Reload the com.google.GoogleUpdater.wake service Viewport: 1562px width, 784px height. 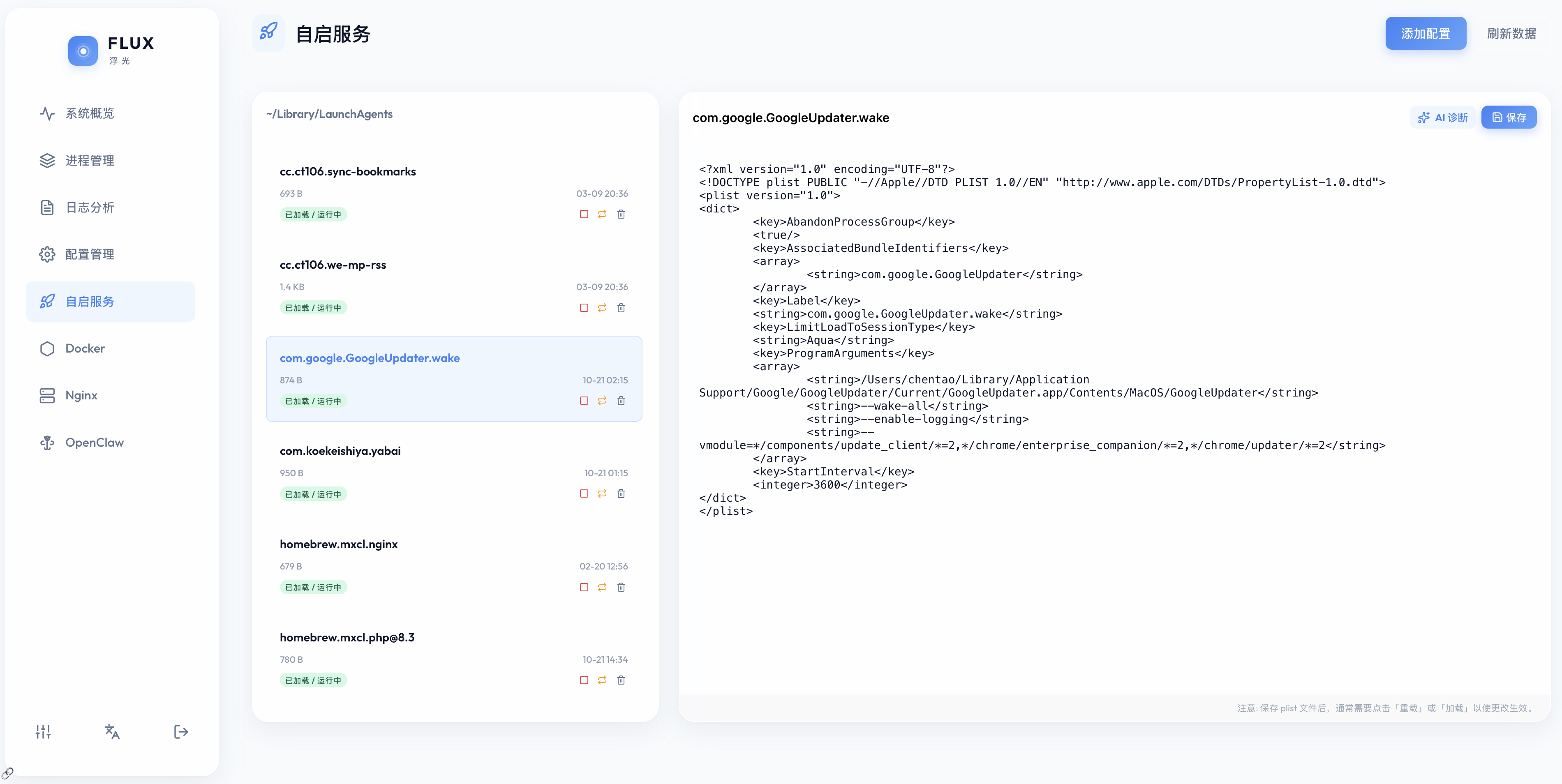pyautogui.click(x=602, y=401)
